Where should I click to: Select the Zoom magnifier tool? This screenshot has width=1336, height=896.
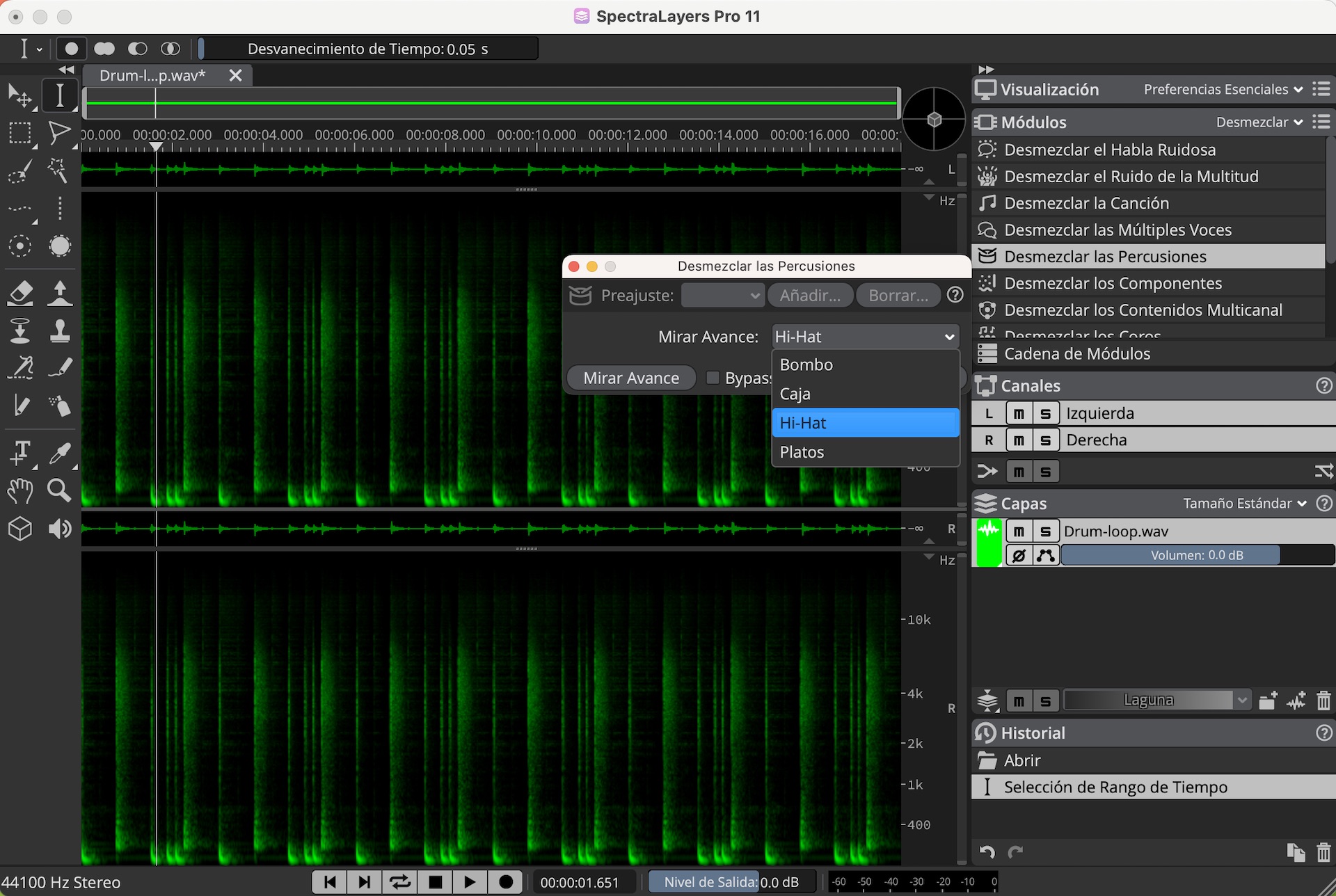[59, 490]
